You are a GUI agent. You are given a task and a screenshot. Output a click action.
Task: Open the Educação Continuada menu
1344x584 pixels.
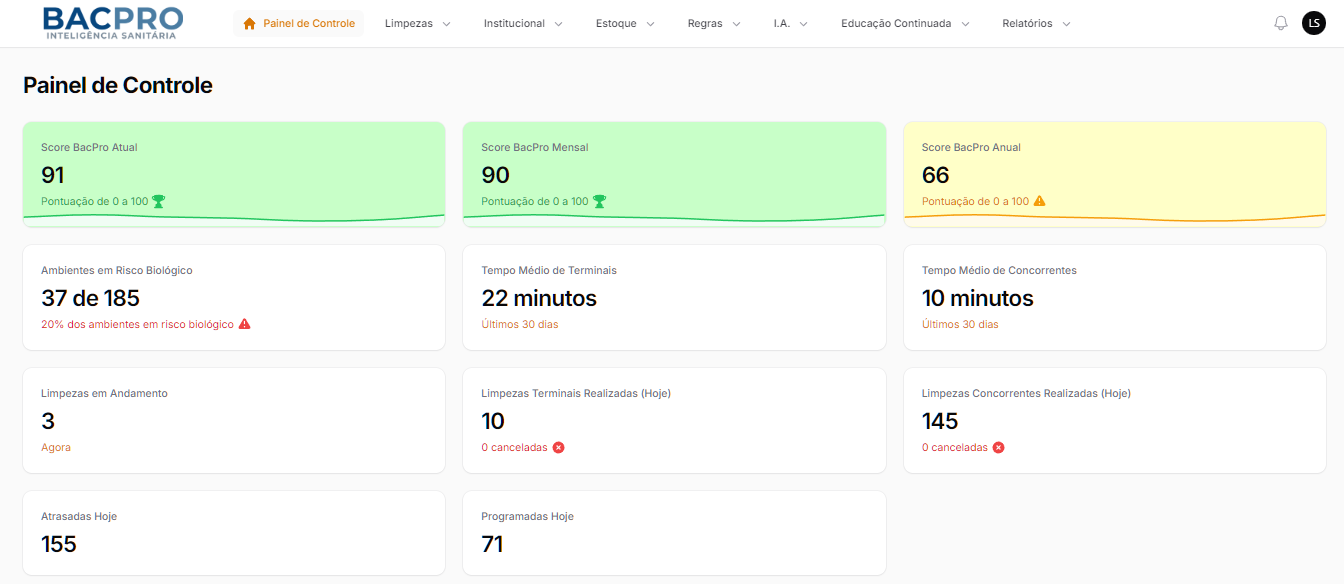click(905, 23)
